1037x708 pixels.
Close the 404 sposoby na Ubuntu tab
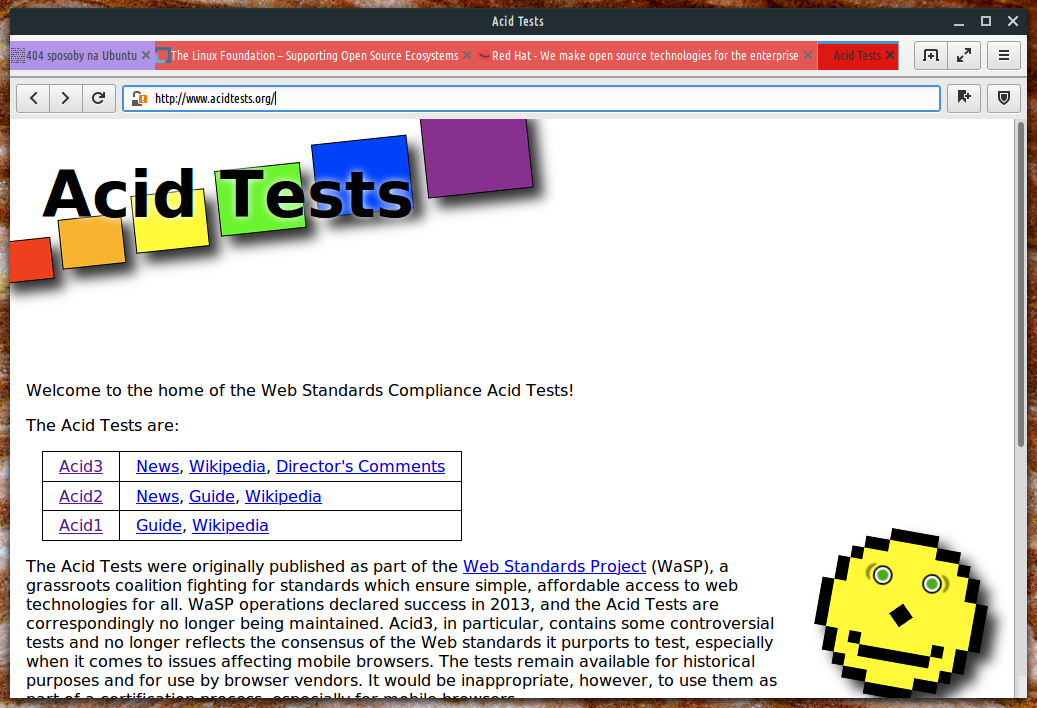pos(146,56)
